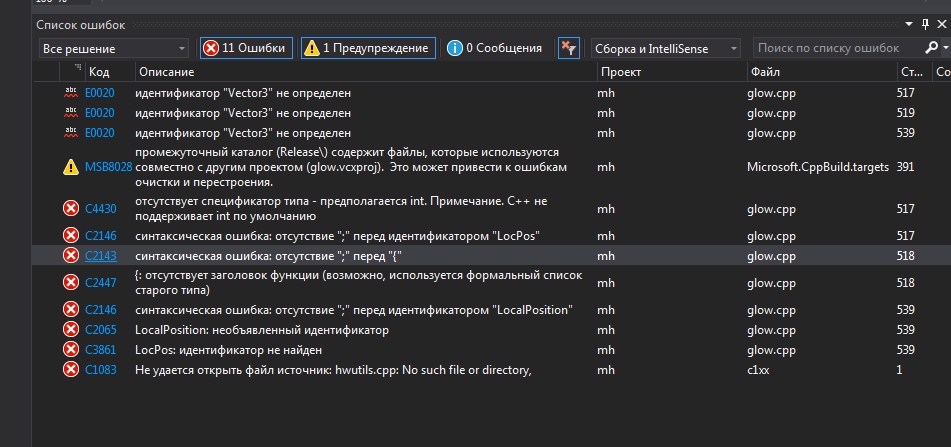The width and height of the screenshot is (951, 447).
Task: Click the search options dropdown arrow
Action: tap(946, 47)
